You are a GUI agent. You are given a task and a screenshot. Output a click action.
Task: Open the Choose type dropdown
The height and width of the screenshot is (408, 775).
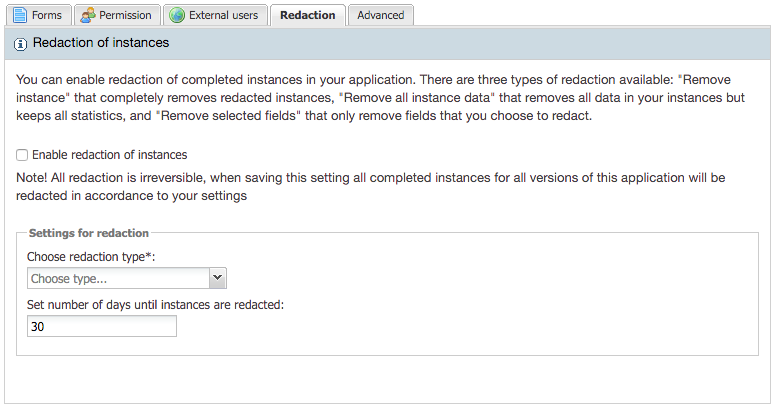[118, 279]
